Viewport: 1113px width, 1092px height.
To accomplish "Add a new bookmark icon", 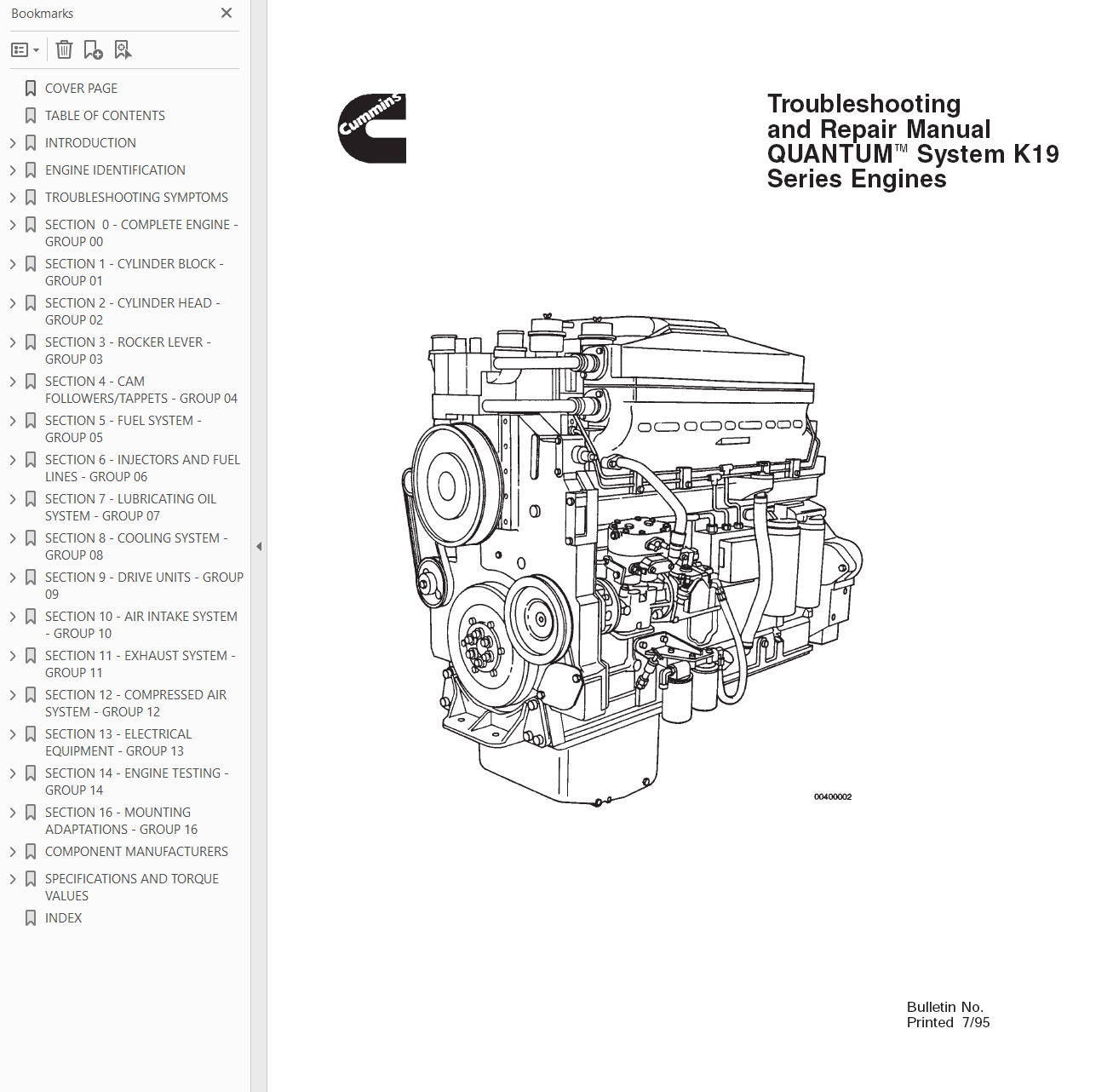I will [93, 50].
